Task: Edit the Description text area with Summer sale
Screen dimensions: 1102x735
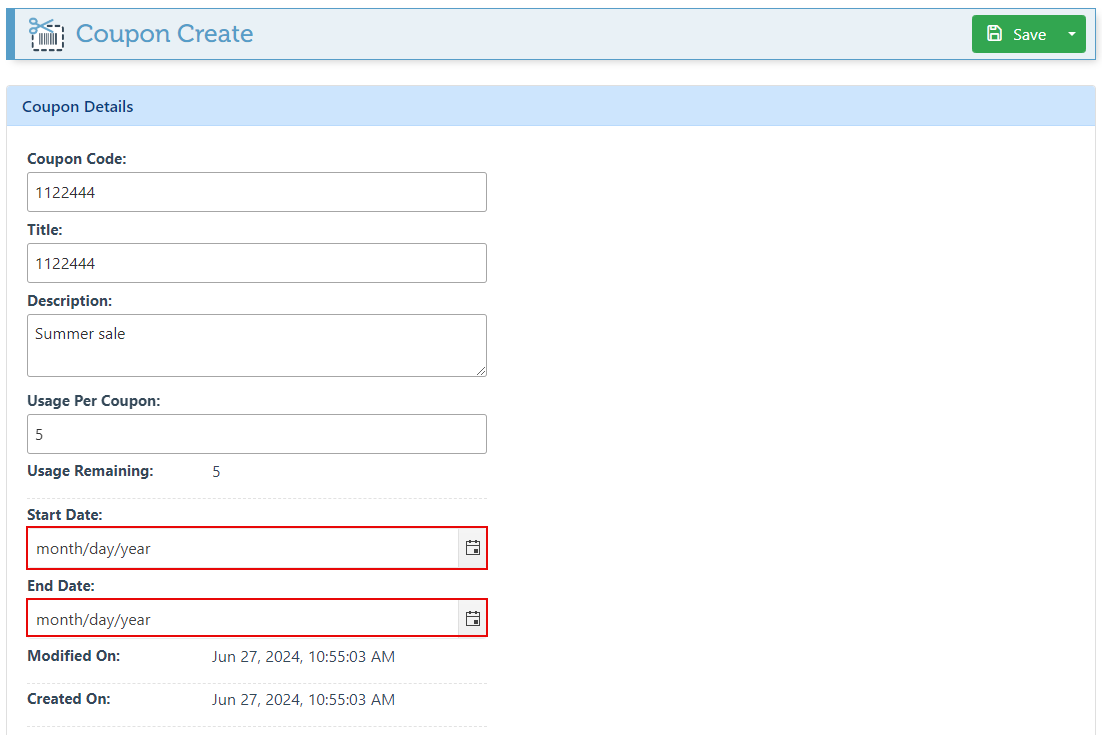Action: pos(256,345)
